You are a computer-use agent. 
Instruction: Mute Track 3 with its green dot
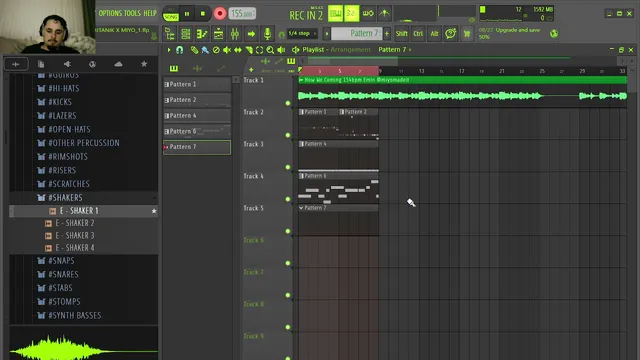point(288,167)
